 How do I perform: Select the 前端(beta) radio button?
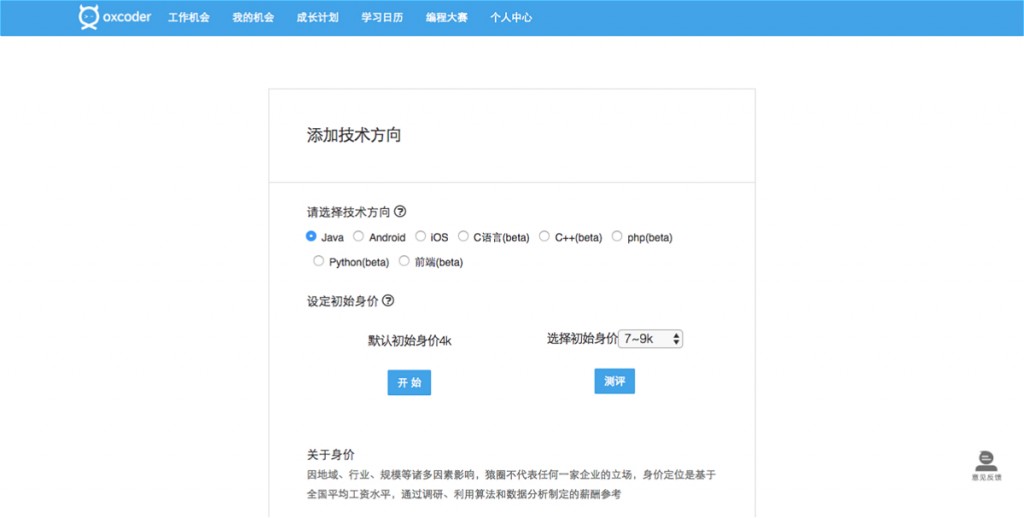(x=404, y=262)
